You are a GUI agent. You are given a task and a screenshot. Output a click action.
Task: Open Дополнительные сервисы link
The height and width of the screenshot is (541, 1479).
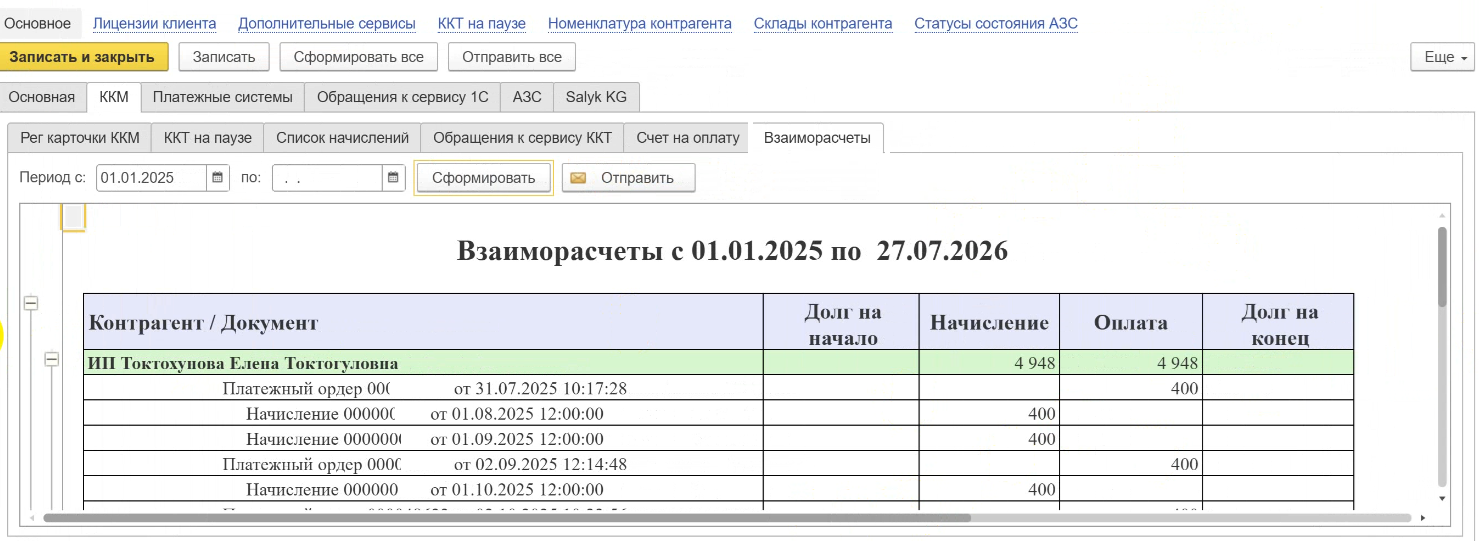pyautogui.click(x=327, y=23)
